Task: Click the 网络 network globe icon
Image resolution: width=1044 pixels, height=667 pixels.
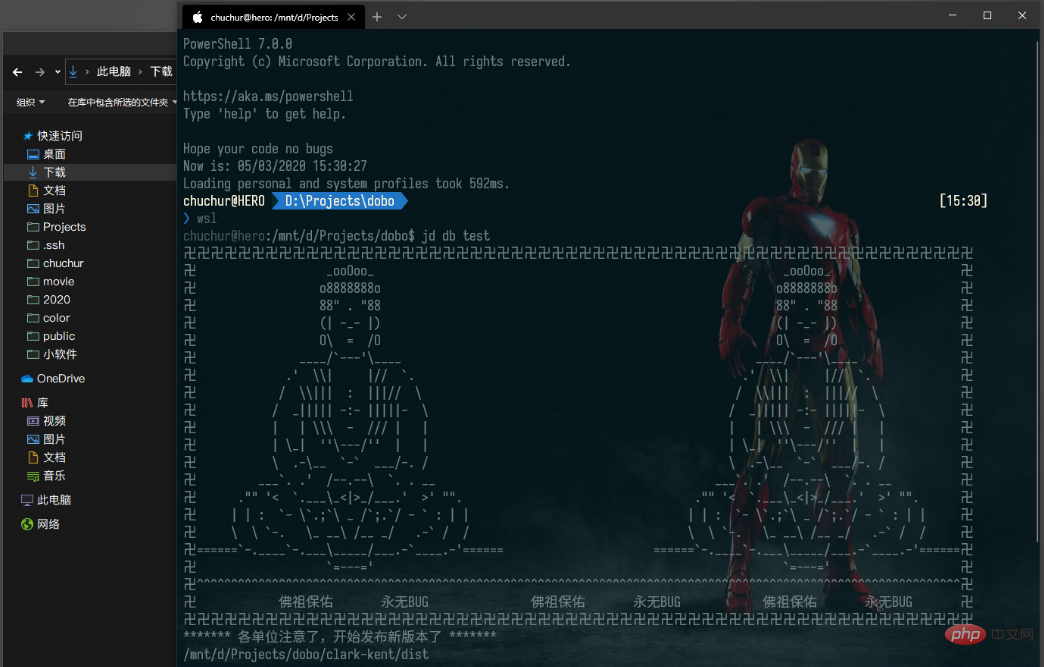Action: point(27,525)
